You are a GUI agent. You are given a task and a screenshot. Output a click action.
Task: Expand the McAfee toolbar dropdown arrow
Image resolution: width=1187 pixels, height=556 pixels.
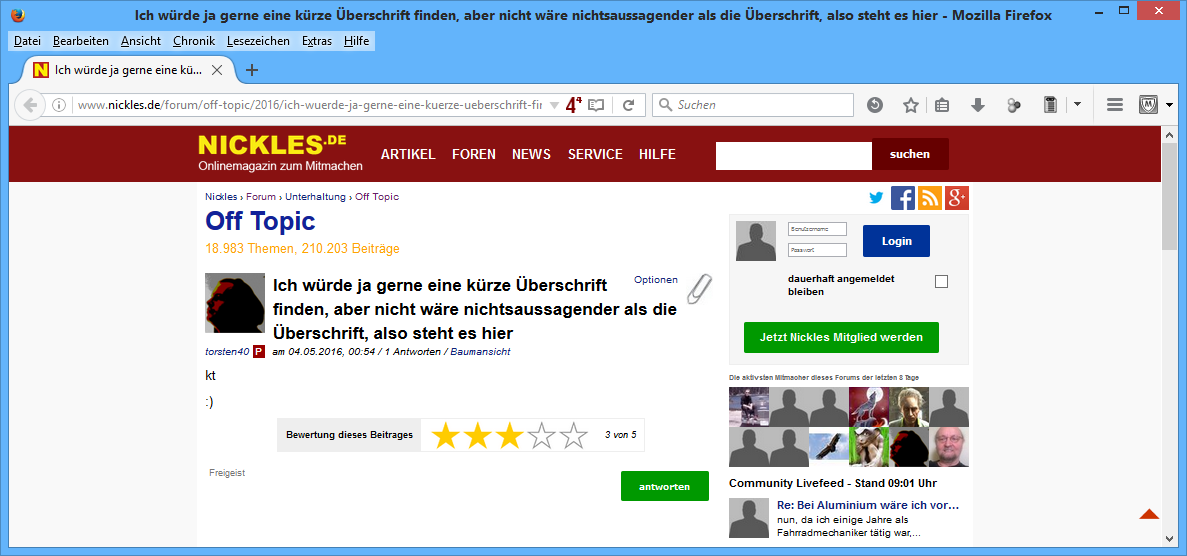click(x=1169, y=105)
